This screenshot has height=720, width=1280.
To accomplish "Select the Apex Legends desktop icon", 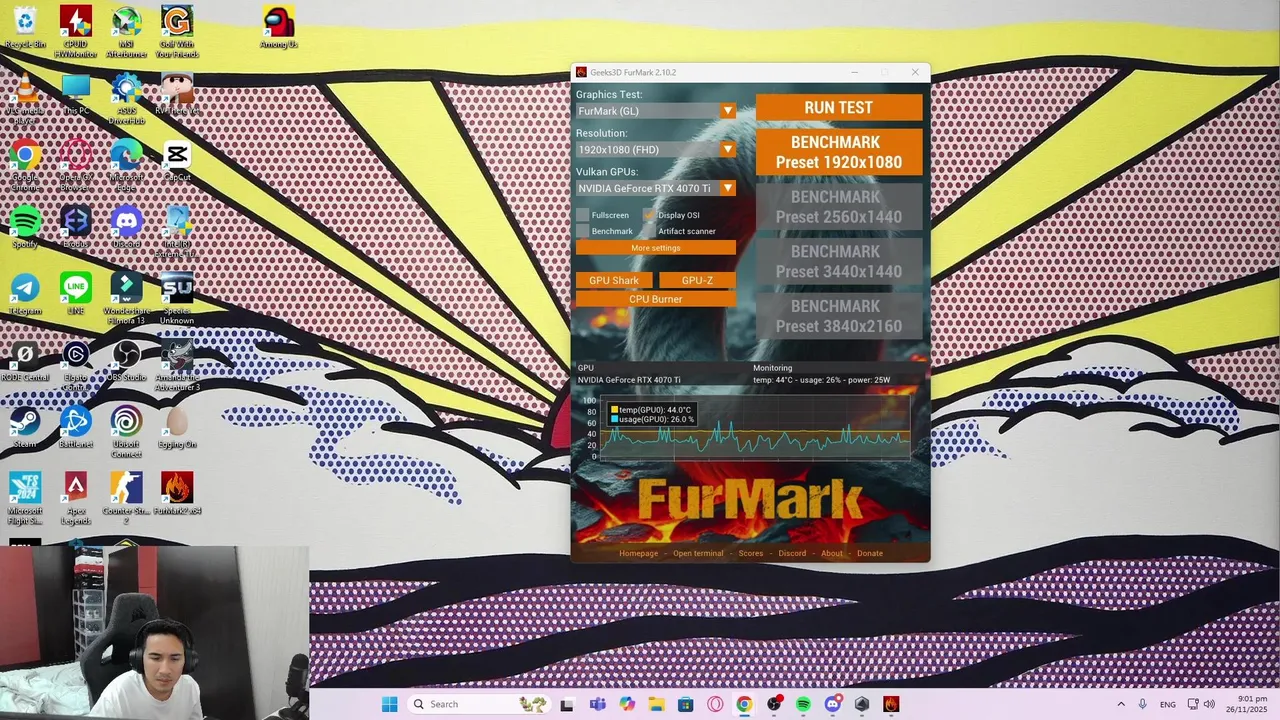I will click(75, 499).
